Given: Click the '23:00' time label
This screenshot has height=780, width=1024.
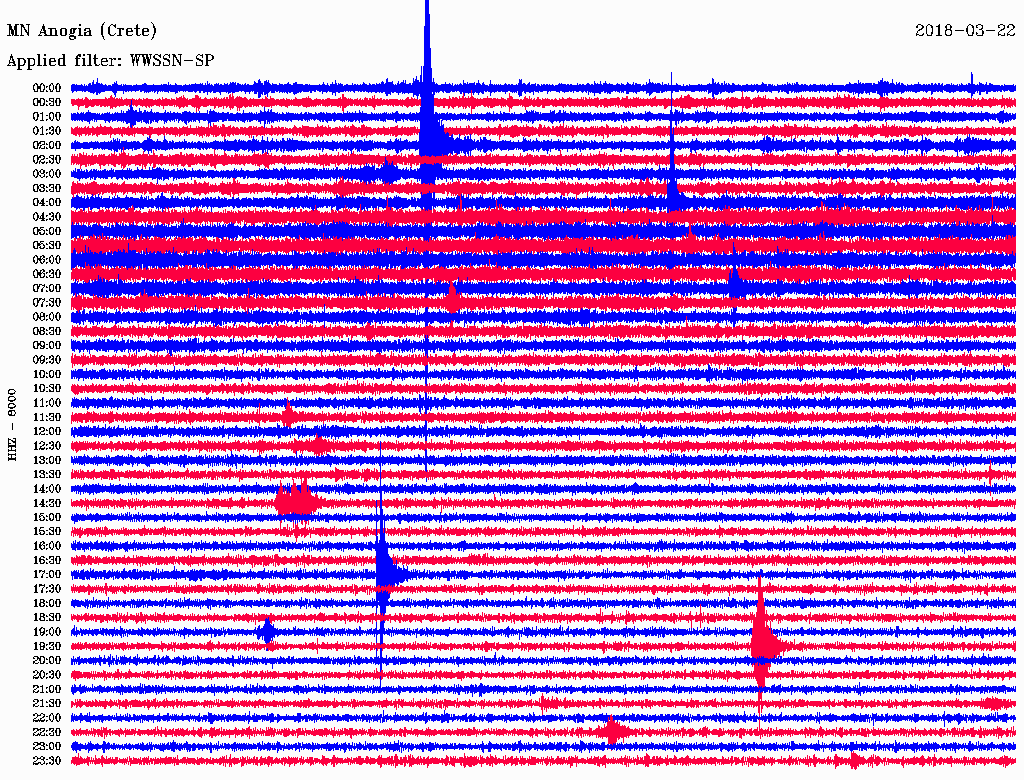Looking at the screenshot, I should pyautogui.click(x=46, y=747).
